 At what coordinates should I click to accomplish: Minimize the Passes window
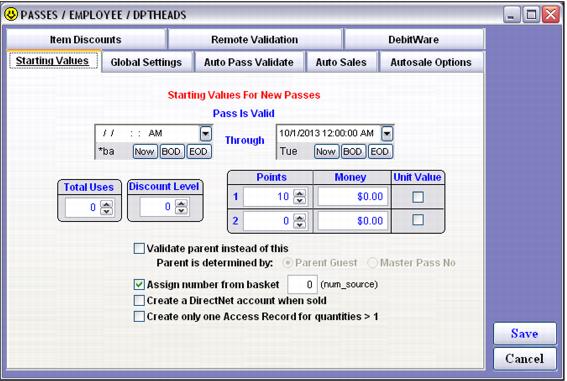click(x=511, y=15)
